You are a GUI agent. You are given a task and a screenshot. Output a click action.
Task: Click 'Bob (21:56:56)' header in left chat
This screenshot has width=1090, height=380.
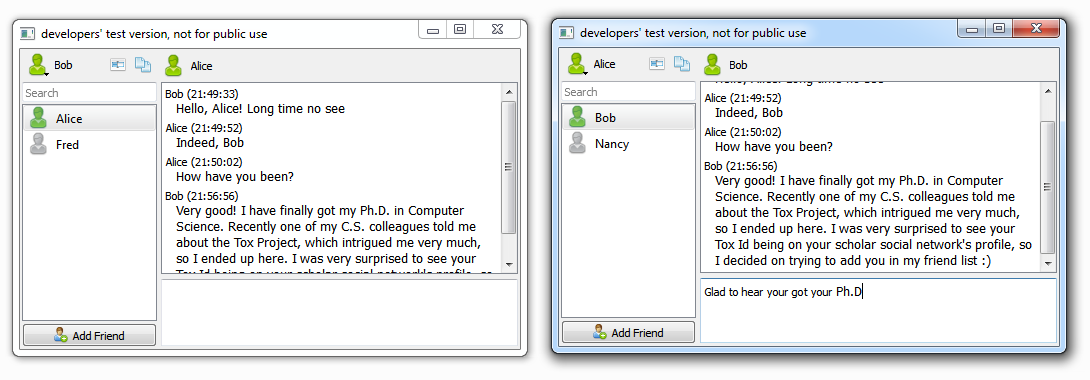pyautogui.click(x=202, y=196)
